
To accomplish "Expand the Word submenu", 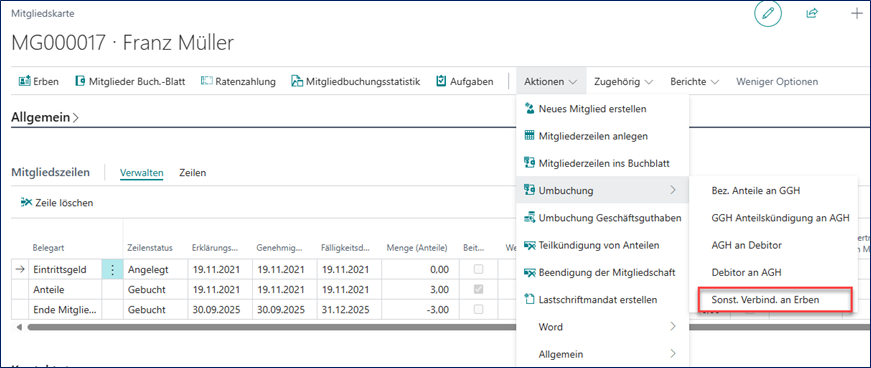I will pyautogui.click(x=603, y=327).
